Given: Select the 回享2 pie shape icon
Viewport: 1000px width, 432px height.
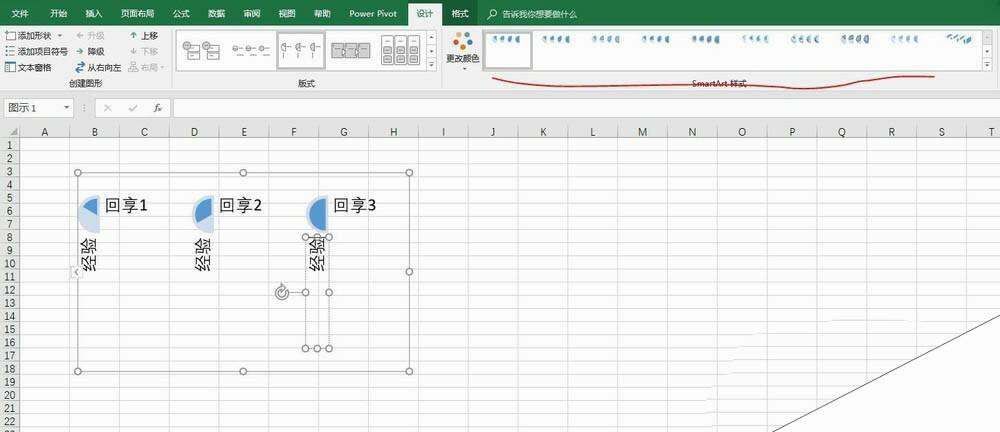Looking at the screenshot, I should (203, 210).
